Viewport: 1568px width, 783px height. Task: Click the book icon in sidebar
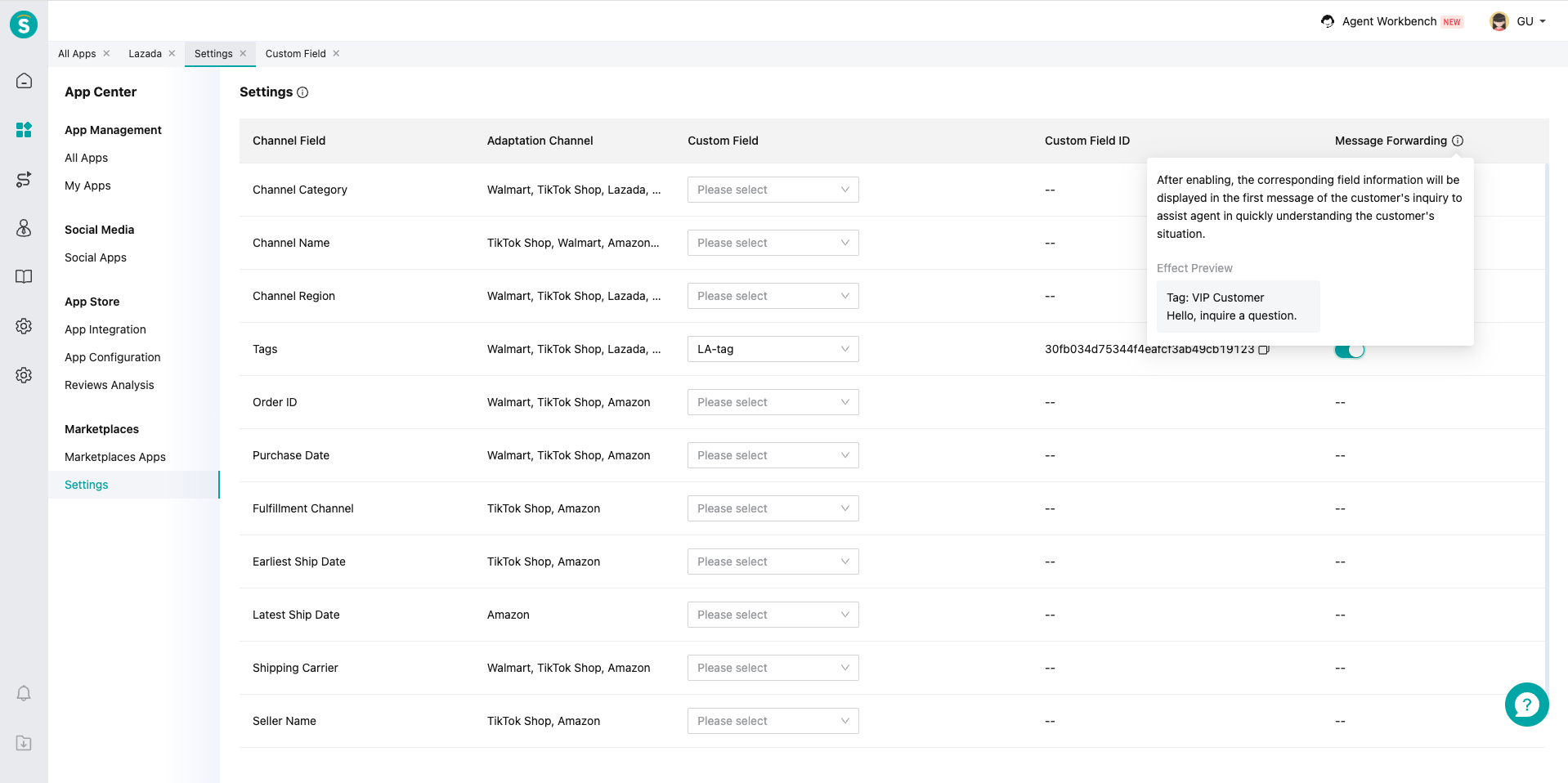click(x=24, y=277)
